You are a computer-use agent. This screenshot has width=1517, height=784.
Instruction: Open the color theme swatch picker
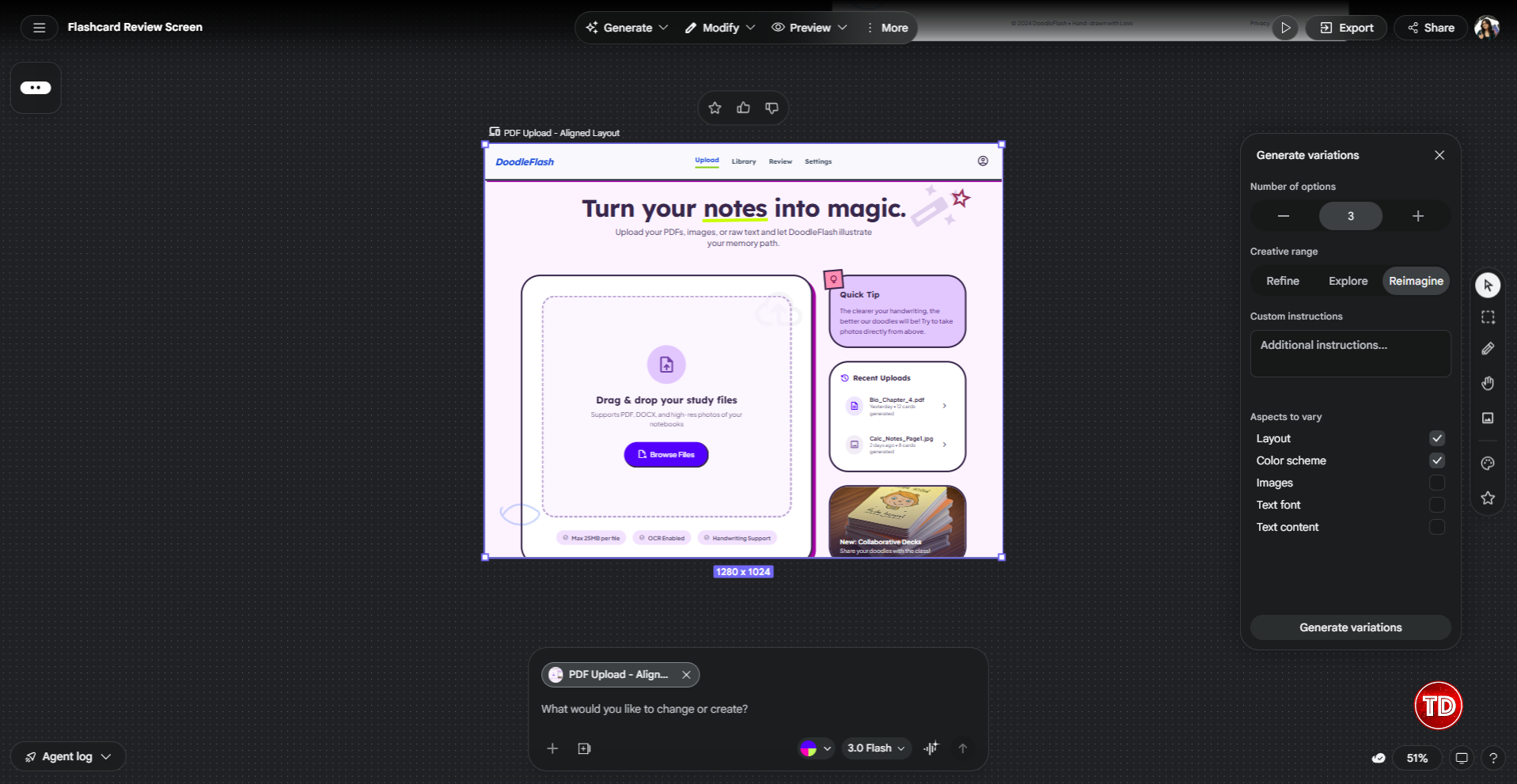click(816, 748)
